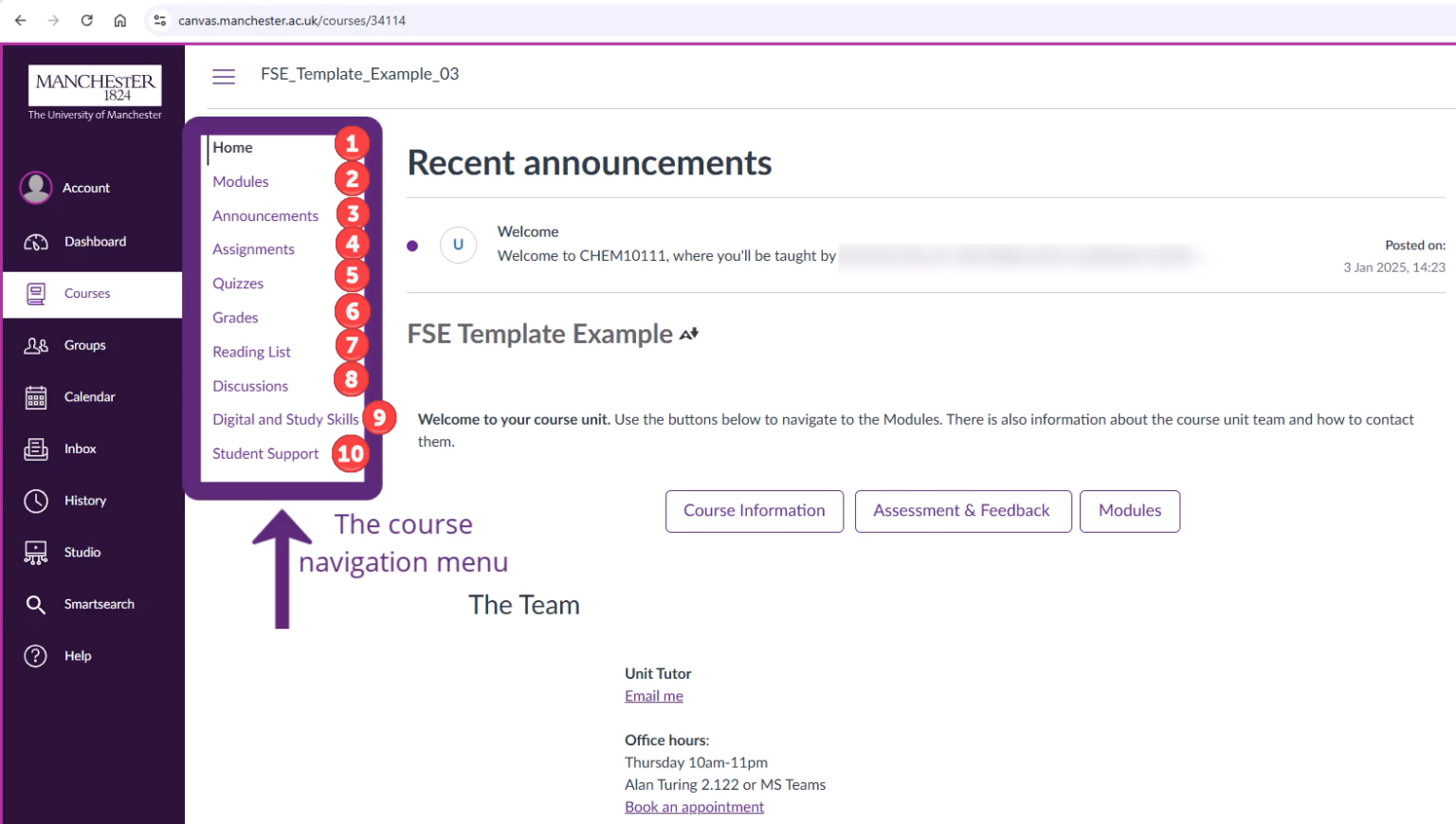Open Assessment & Feedback
This screenshot has height=824, width=1456.
962,511
